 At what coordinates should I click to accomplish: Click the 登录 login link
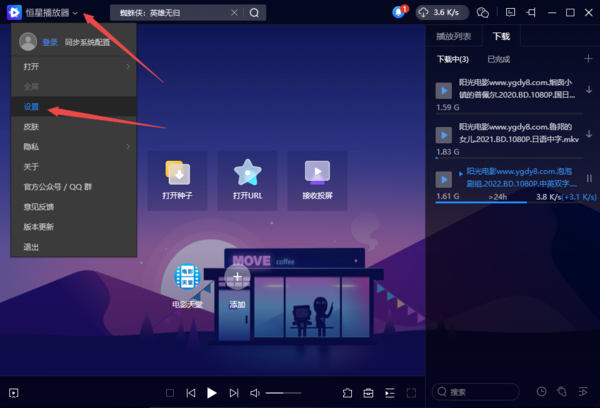tap(50, 42)
